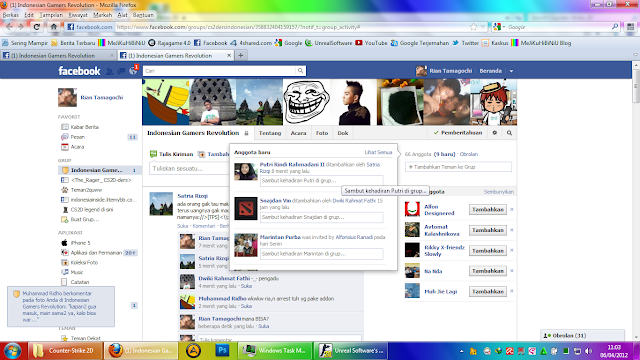Screen dimensions: 640x360
Task: Search within group using the magnifier icon
Action: (509, 133)
